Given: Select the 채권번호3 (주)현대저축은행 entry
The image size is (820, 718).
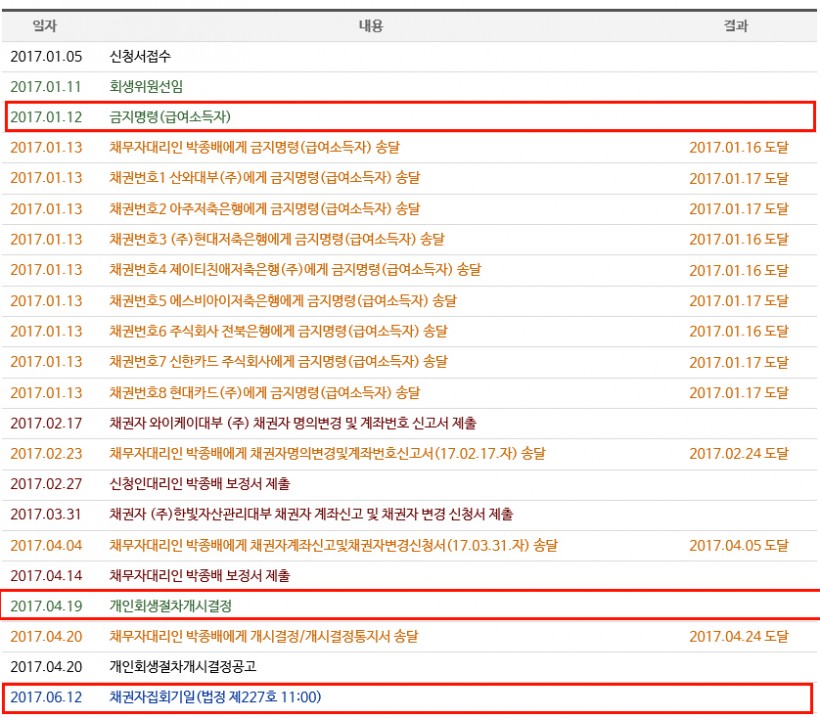Looking at the screenshot, I should (x=277, y=239).
